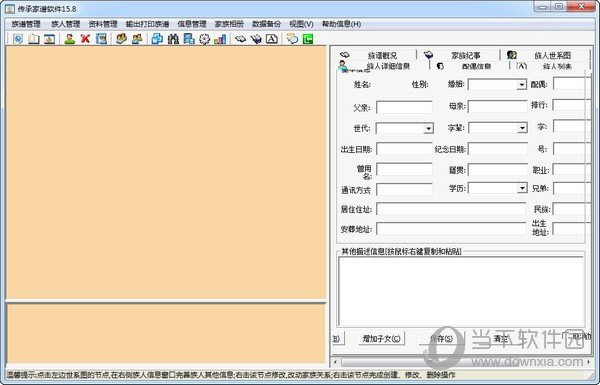Click the letter A toolbar icon
The image size is (600, 385).
[272, 39]
